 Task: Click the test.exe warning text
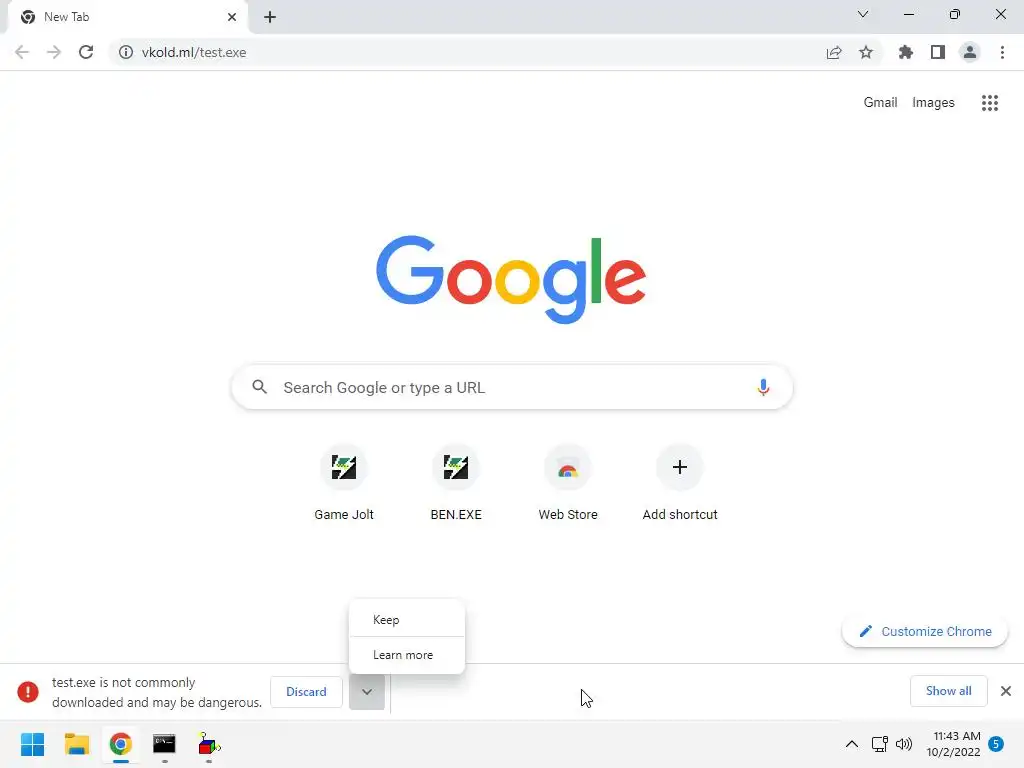click(x=157, y=692)
